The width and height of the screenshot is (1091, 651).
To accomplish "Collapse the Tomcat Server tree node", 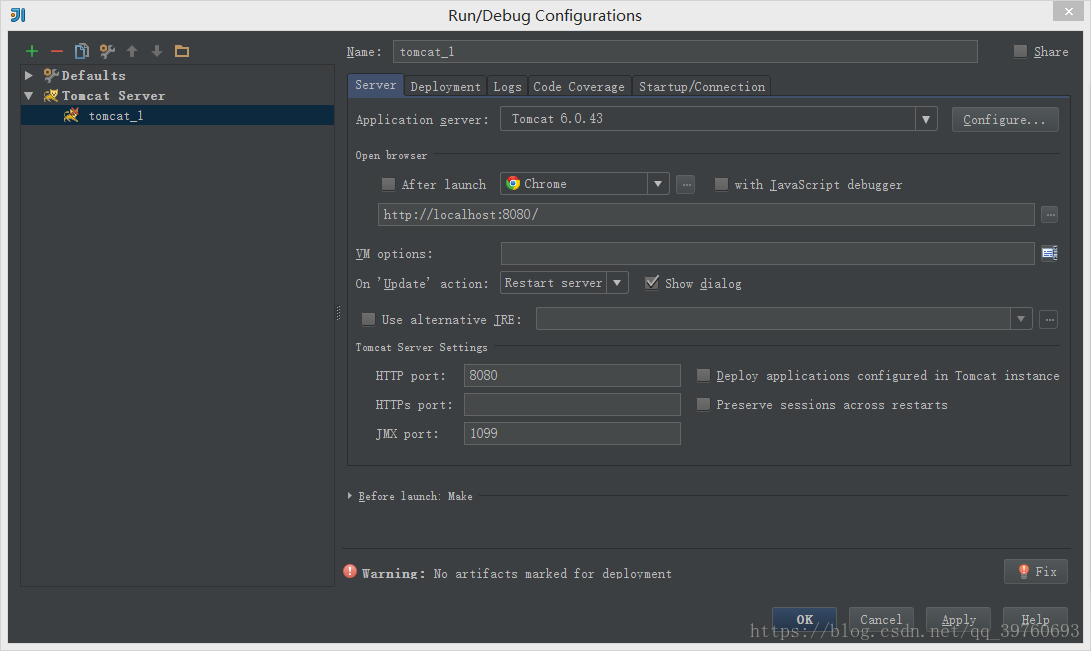I will tap(29, 95).
